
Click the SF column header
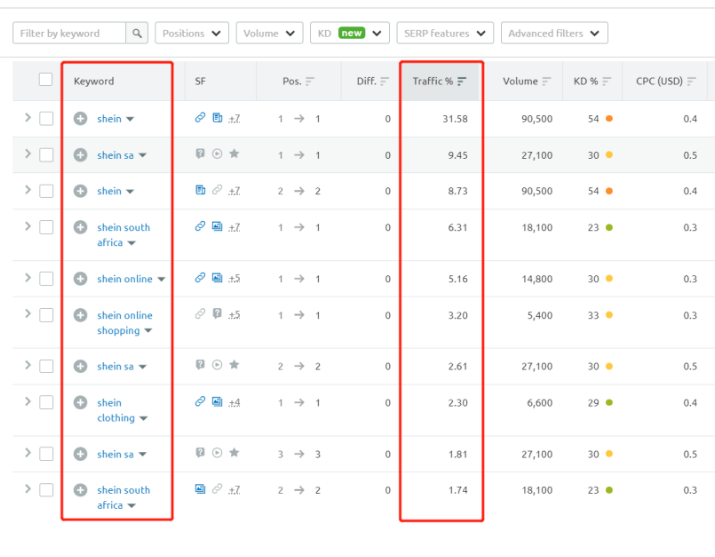[200, 81]
